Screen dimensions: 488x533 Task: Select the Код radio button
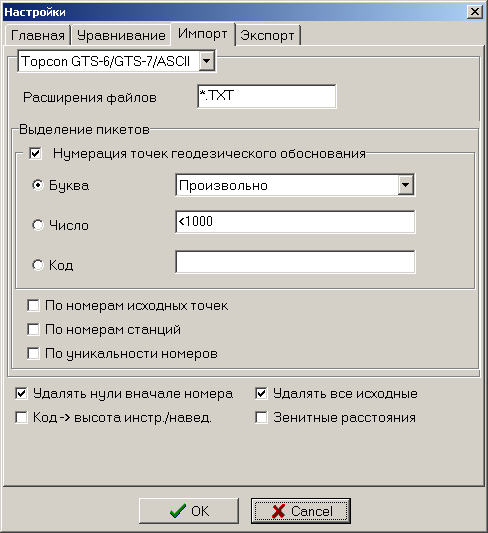(38, 265)
